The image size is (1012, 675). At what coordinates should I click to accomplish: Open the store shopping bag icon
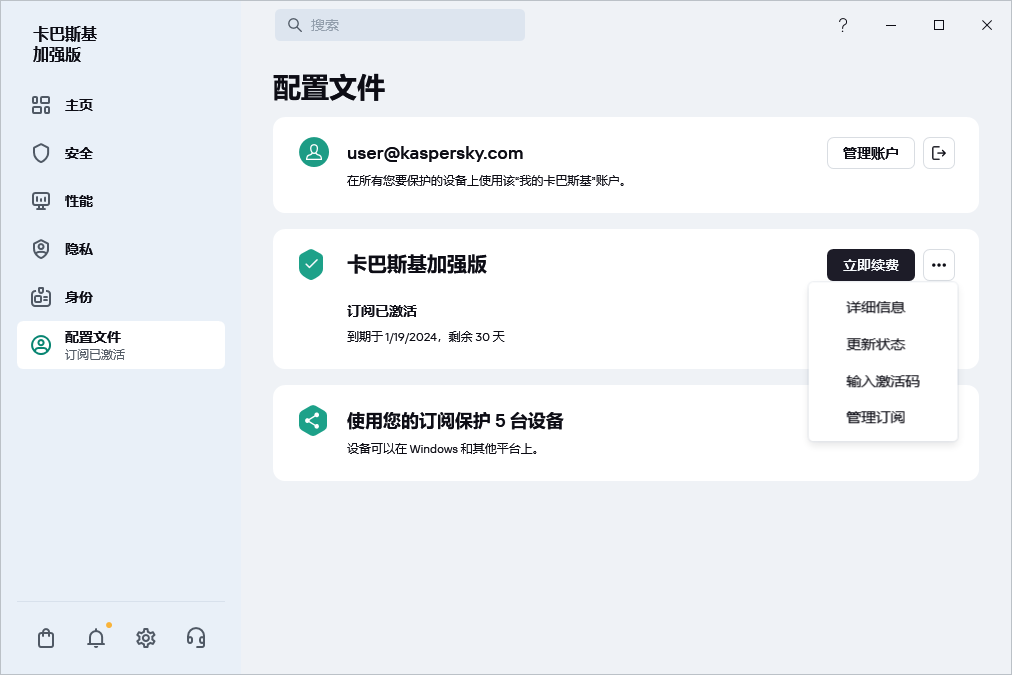pyautogui.click(x=46, y=638)
